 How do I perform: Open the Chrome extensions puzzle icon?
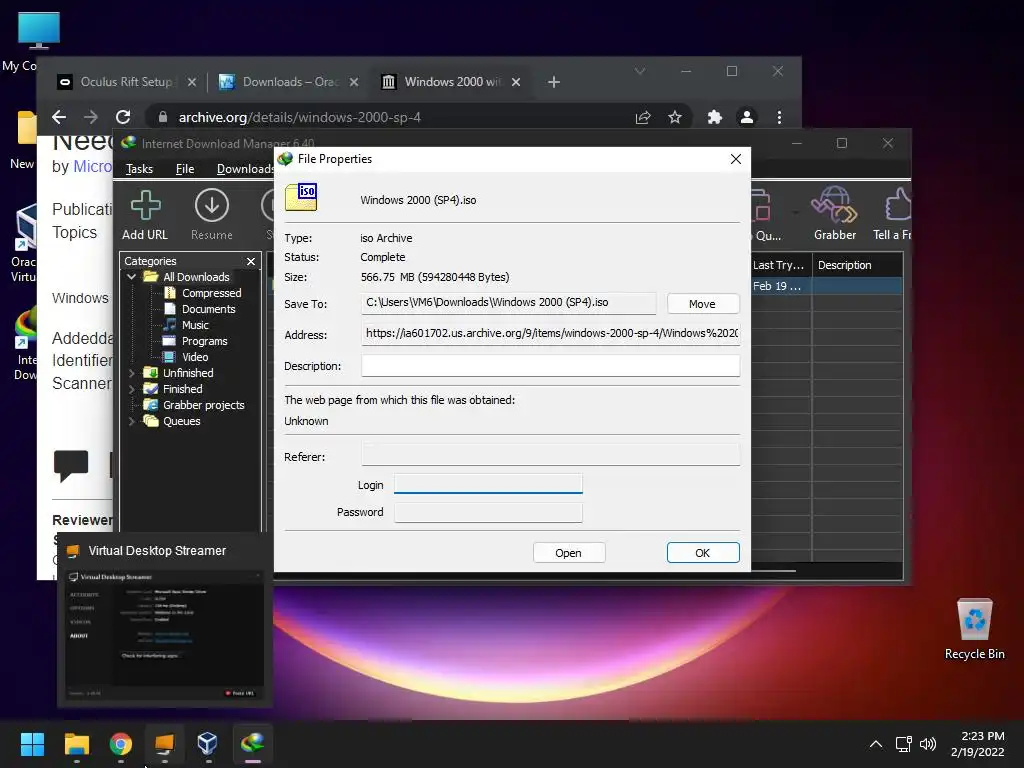pyautogui.click(x=714, y=117)
